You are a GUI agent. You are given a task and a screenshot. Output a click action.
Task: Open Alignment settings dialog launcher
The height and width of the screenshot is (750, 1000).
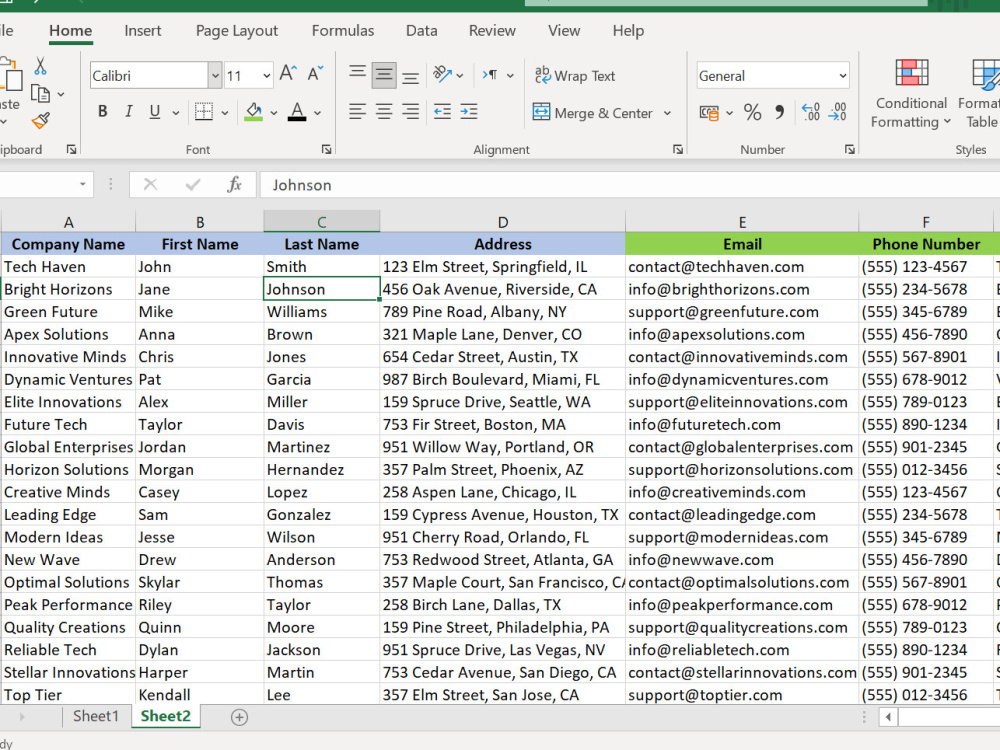tap(677, 149)
